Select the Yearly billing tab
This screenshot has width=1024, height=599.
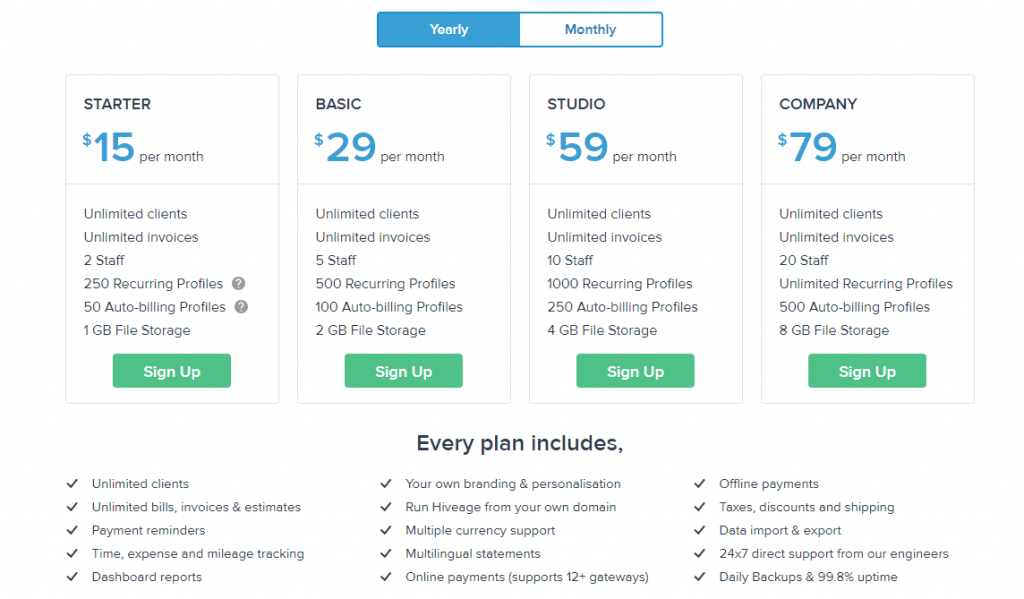(x=447, y=29)
